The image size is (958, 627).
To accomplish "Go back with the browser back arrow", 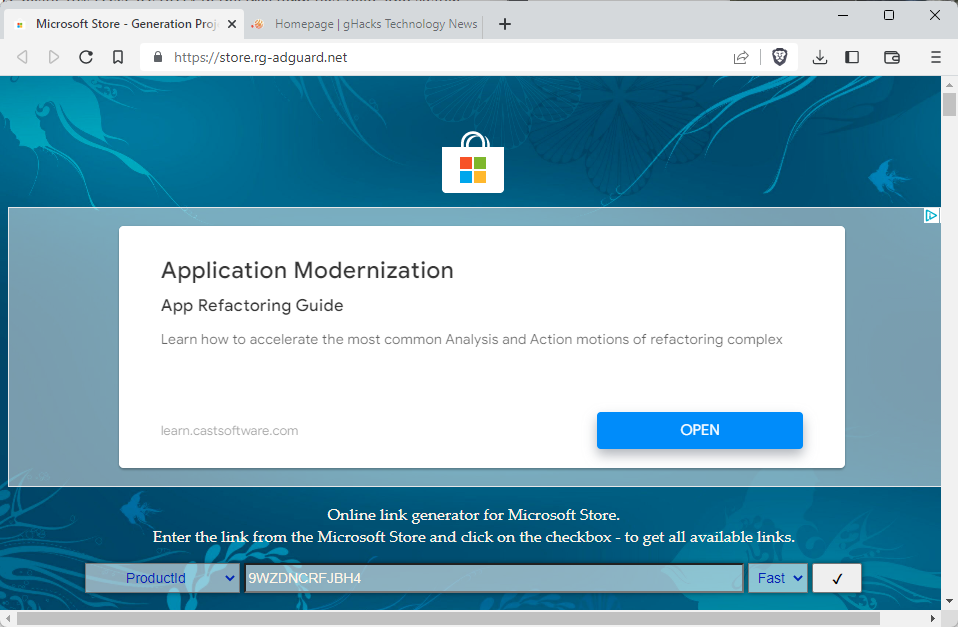I will click(x=22, y=57).
